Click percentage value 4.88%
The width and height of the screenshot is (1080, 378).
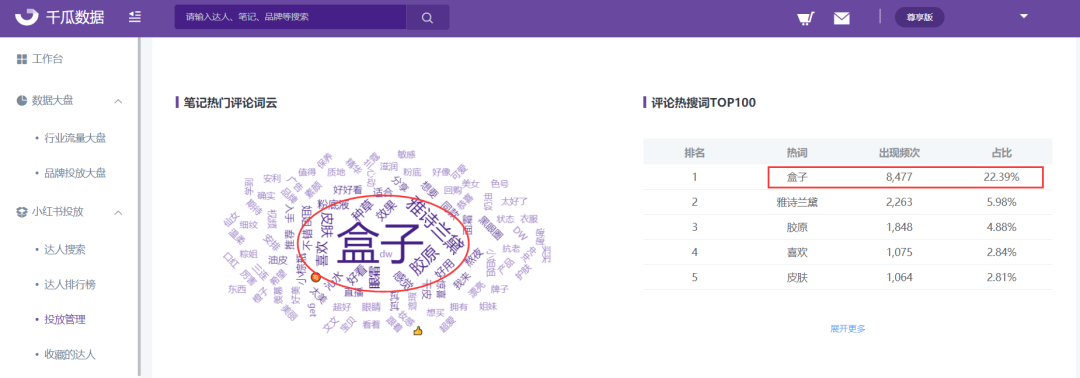point(1001,227)
